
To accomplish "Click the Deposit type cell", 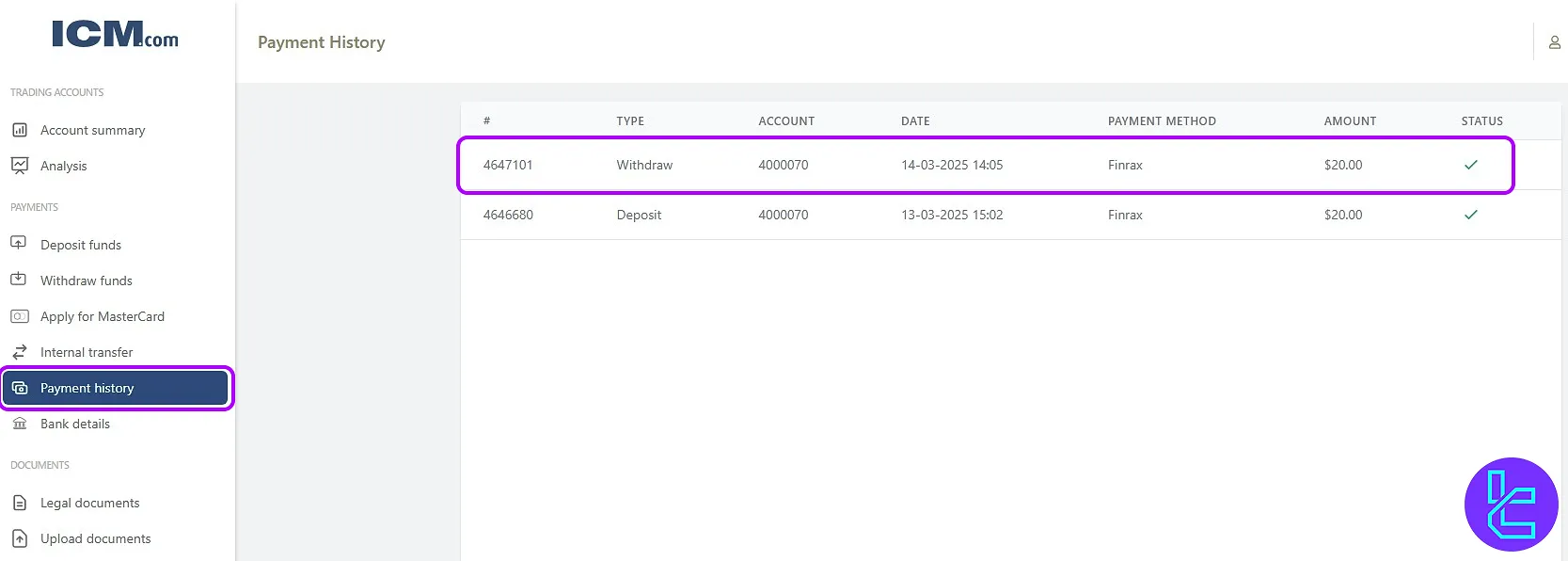I will pyautogui.click(x=639, y=215).
